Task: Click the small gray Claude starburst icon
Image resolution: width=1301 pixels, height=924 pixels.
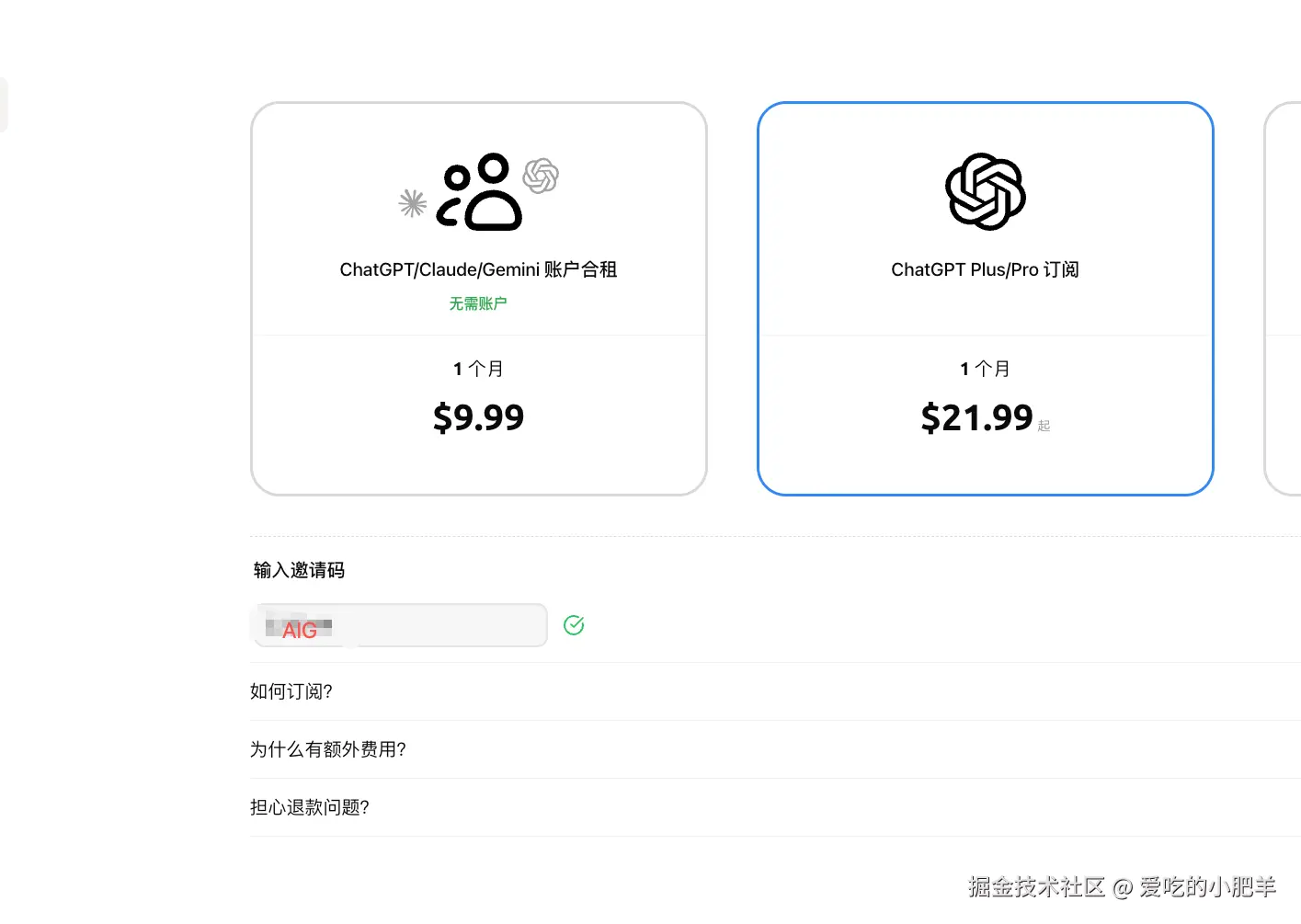Action: (413, 203)
